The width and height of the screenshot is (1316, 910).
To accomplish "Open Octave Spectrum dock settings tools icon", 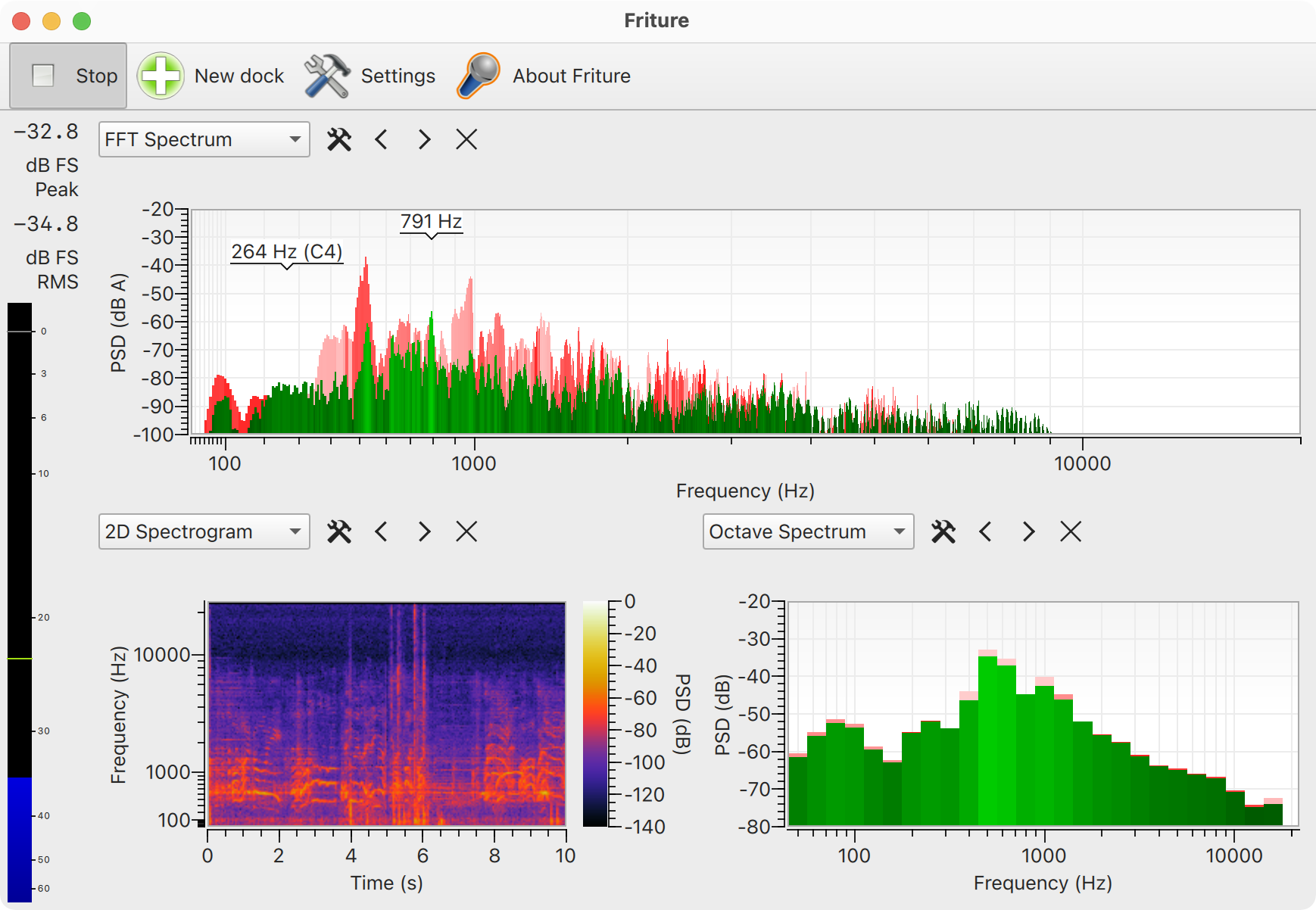I will (x=943, y=531).
